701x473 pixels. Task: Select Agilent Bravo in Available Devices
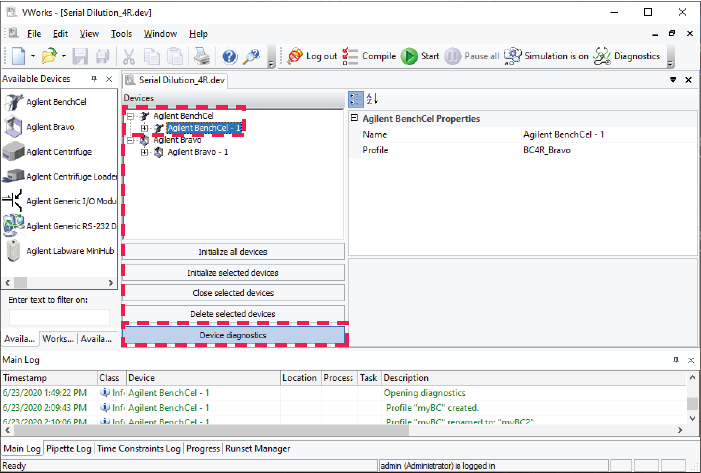click(x=39, y=127)
